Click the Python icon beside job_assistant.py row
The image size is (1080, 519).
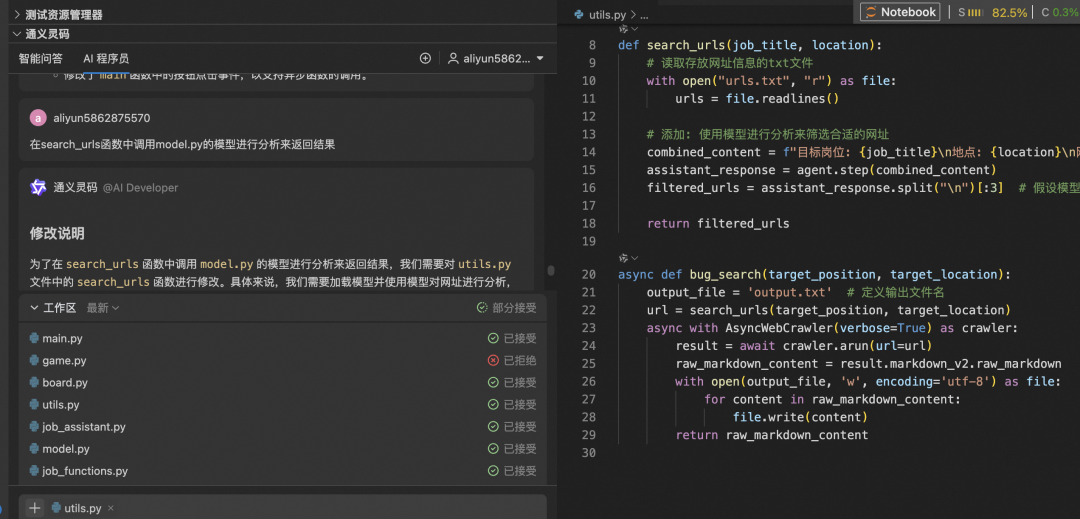tap(34, 426)
